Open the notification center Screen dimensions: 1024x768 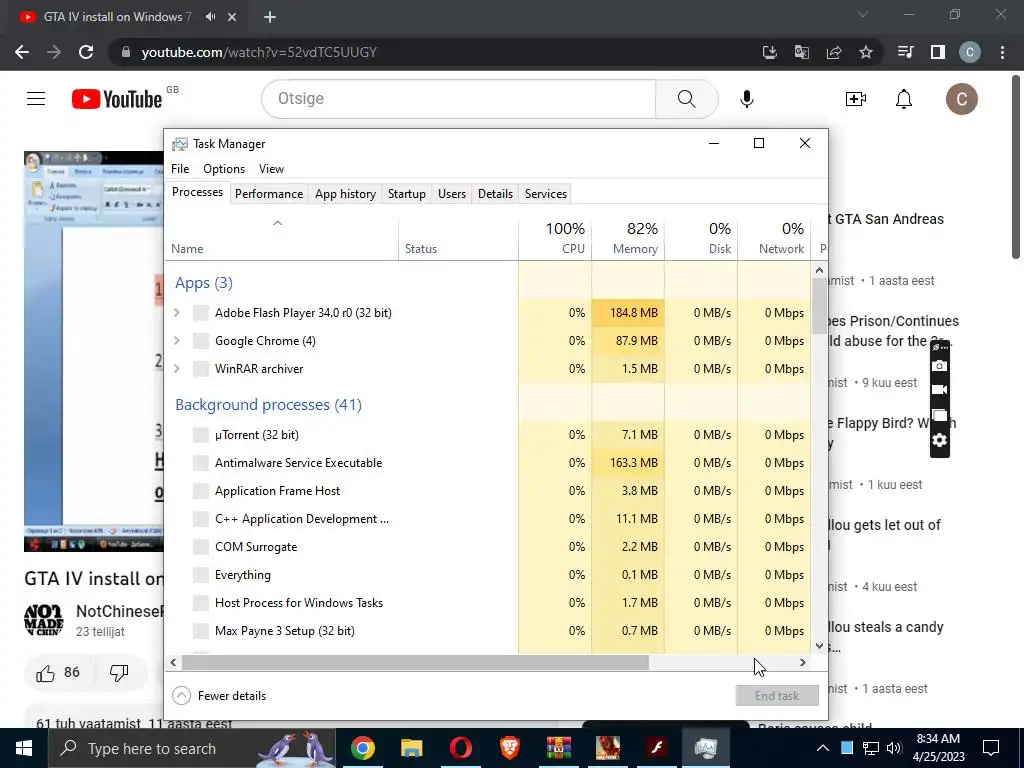(991, 748)
